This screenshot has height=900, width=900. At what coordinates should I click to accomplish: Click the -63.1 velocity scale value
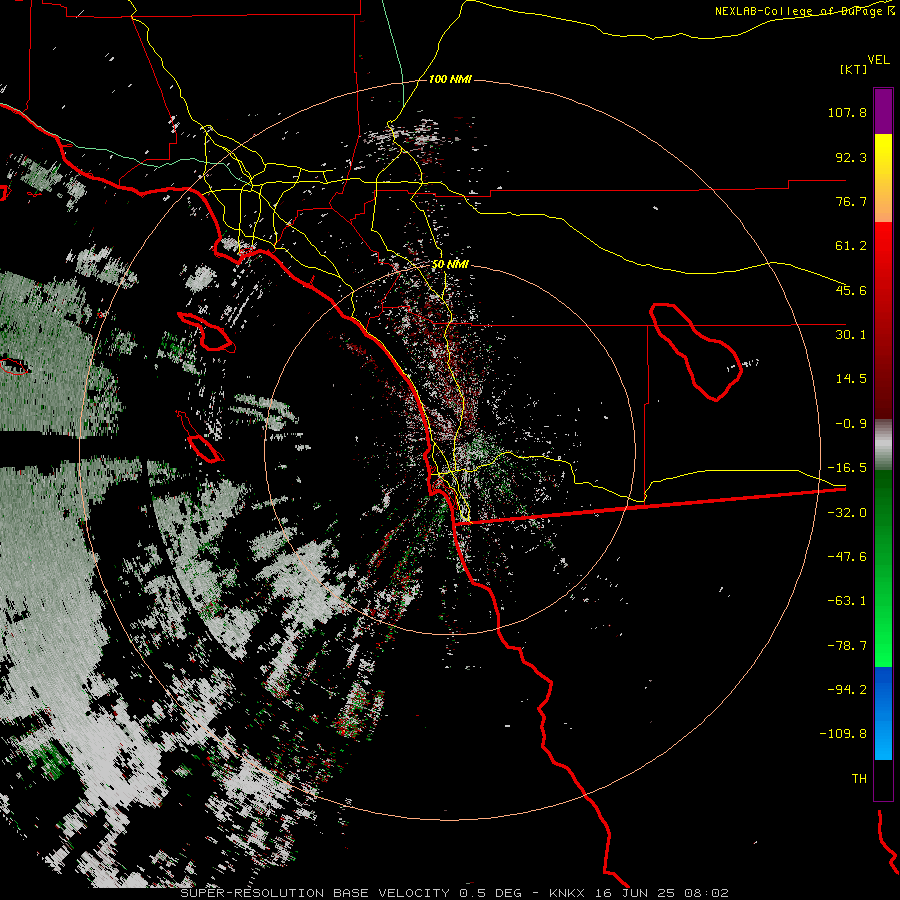point(847,601)
